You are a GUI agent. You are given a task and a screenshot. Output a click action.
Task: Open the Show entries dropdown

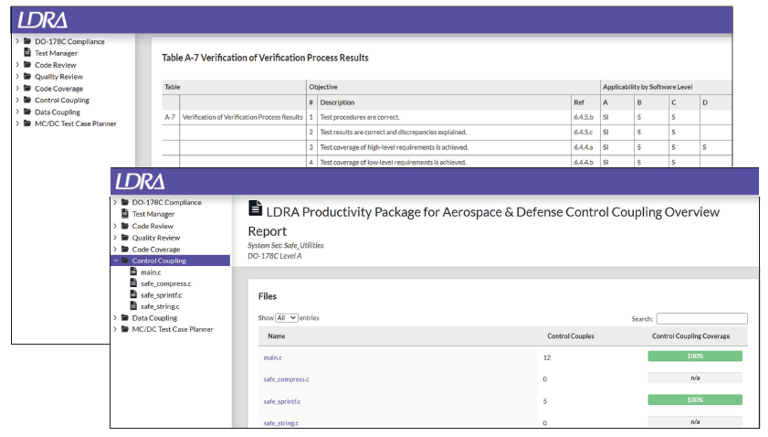(x=287, y=318)
